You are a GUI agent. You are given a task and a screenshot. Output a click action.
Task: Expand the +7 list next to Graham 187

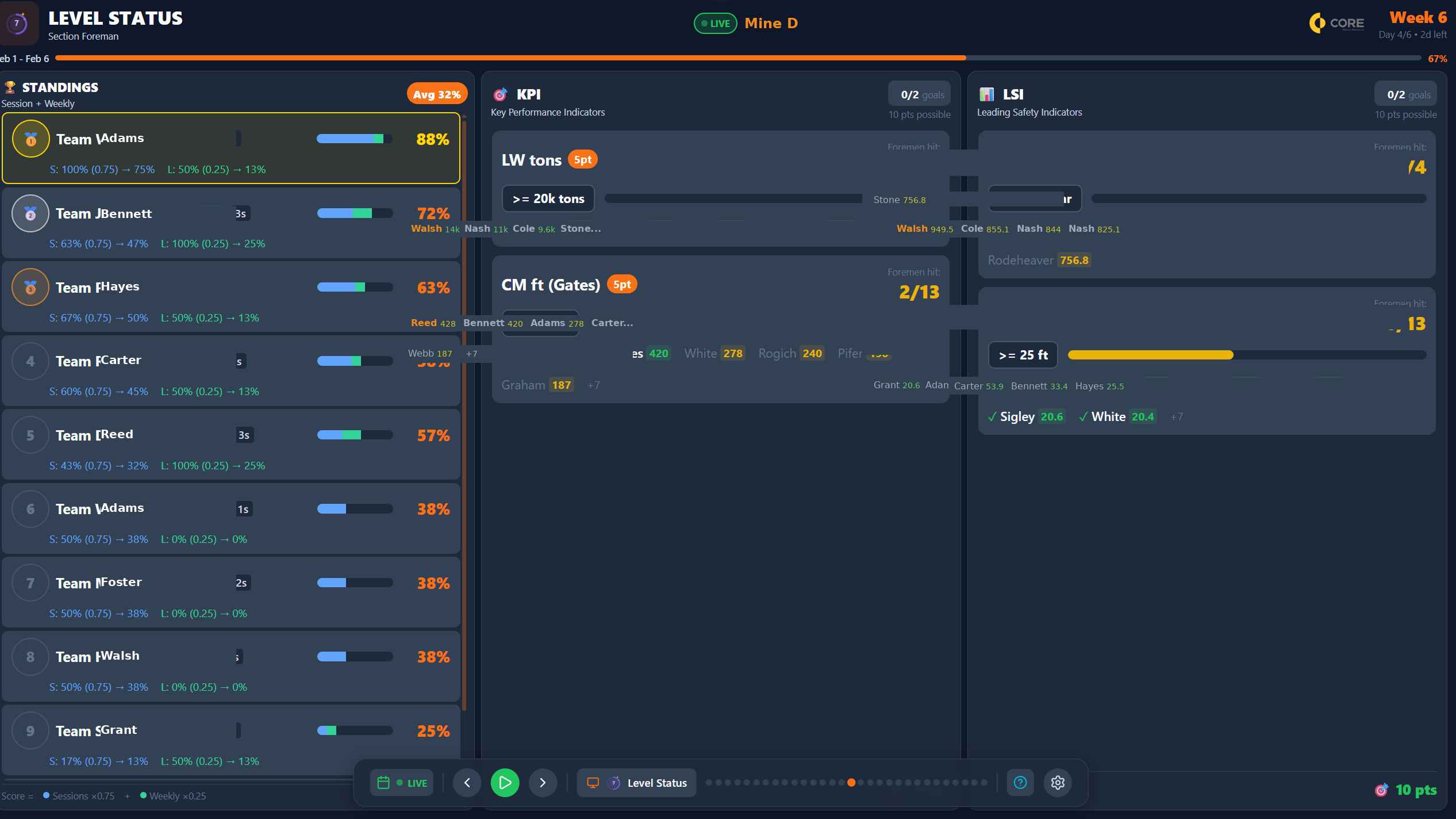click(593, 385)
